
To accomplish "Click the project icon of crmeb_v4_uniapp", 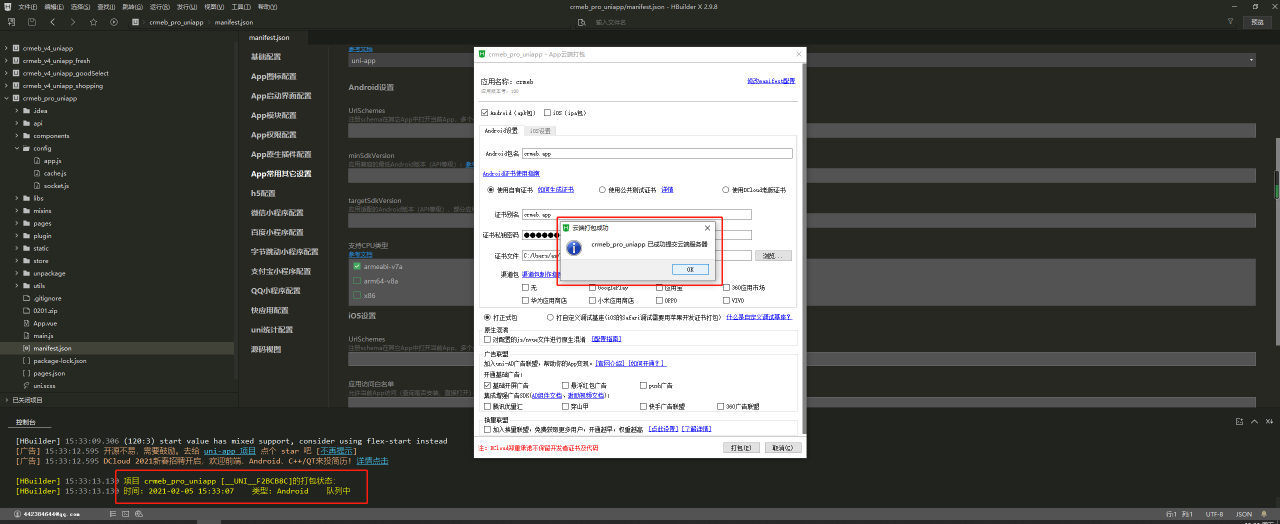I will (x=16, y=48).
